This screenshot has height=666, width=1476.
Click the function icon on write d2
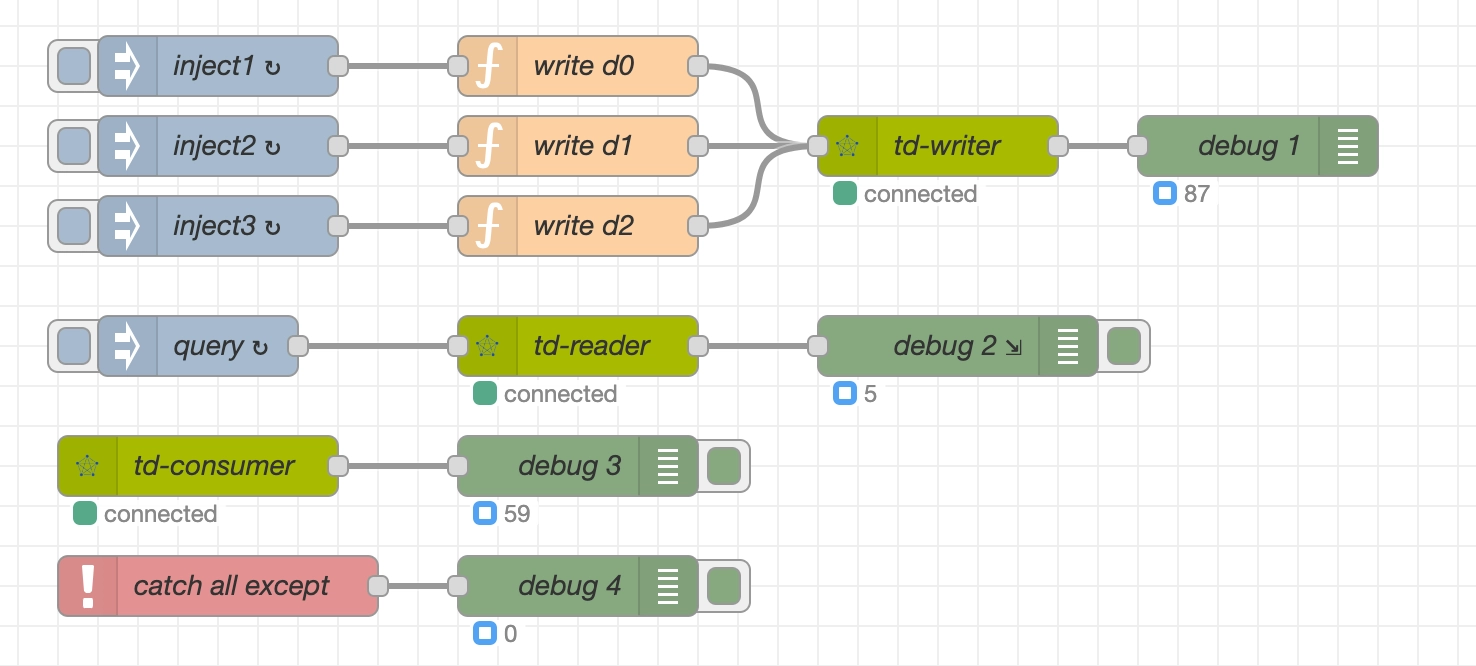click(x=488, y=226)
